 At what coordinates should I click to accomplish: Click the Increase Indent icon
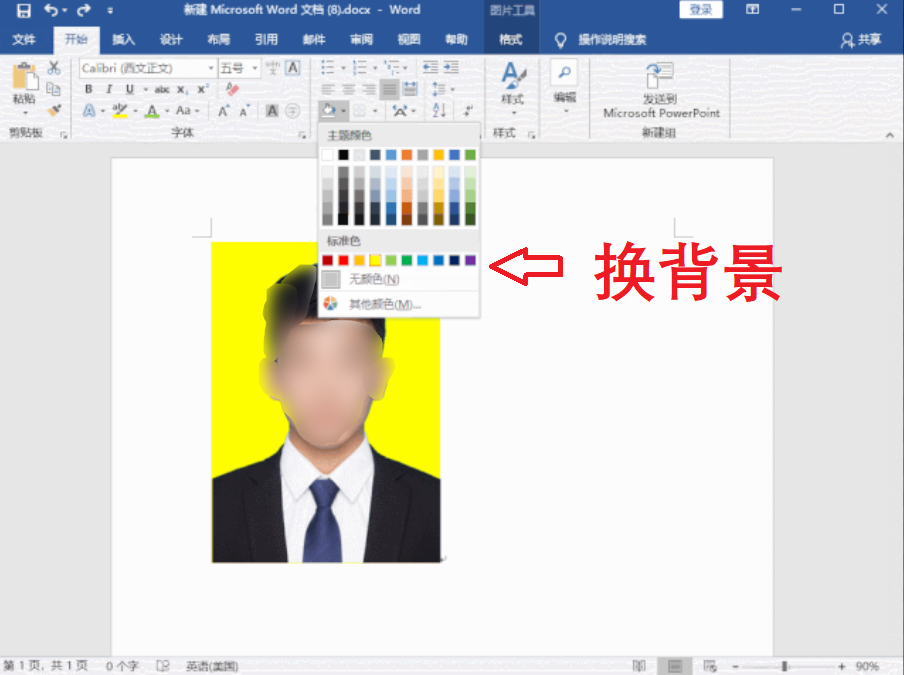[451, 68]
